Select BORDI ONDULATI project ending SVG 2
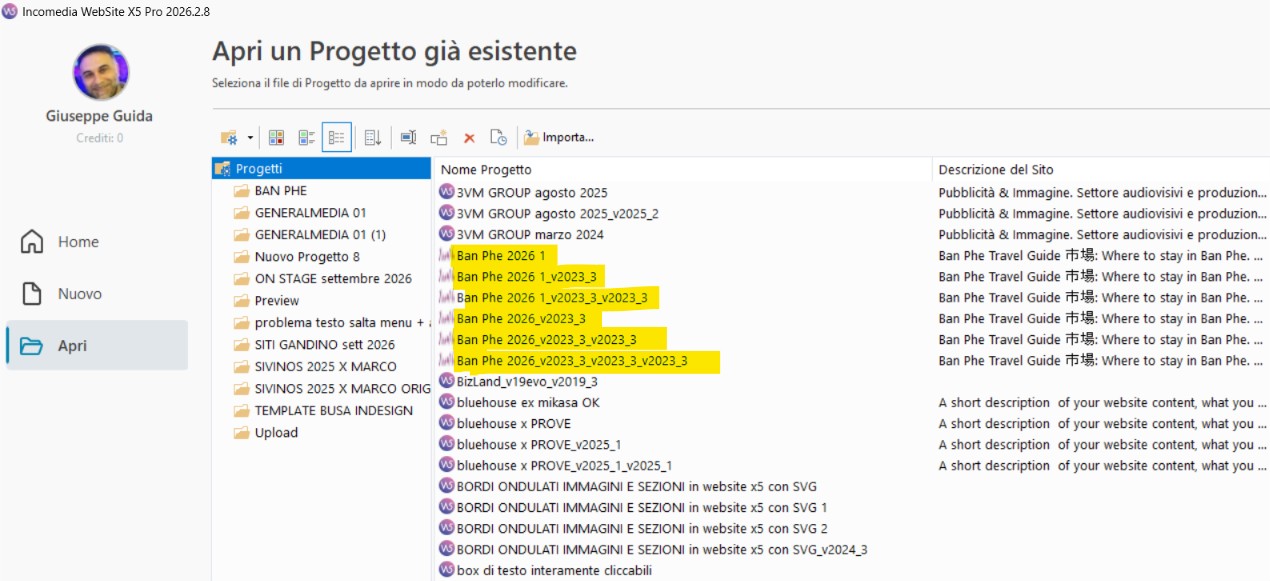 tap(642, 528)
